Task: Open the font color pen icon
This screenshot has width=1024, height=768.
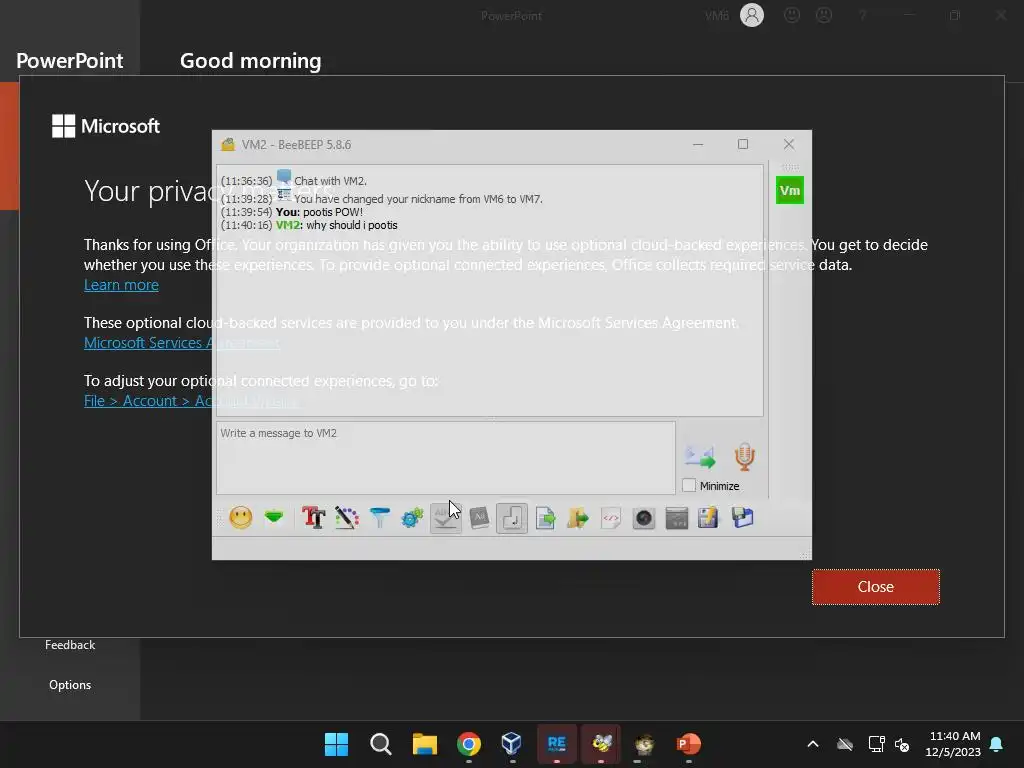Action: [x=347, y=518]
